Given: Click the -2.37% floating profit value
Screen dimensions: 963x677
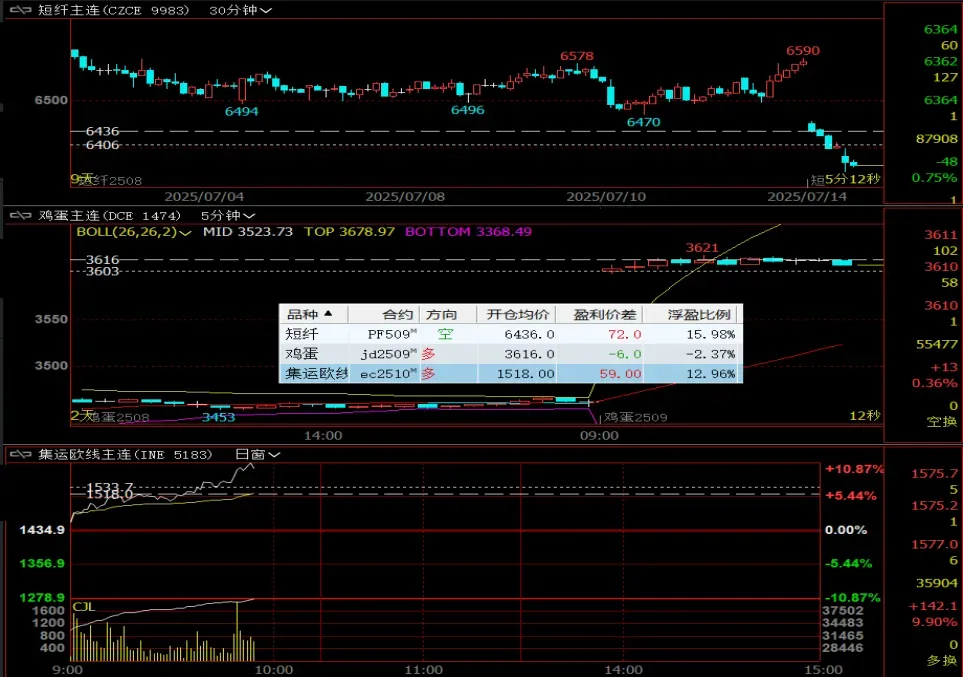Looking at the screenshot, I should click(711, 354).
